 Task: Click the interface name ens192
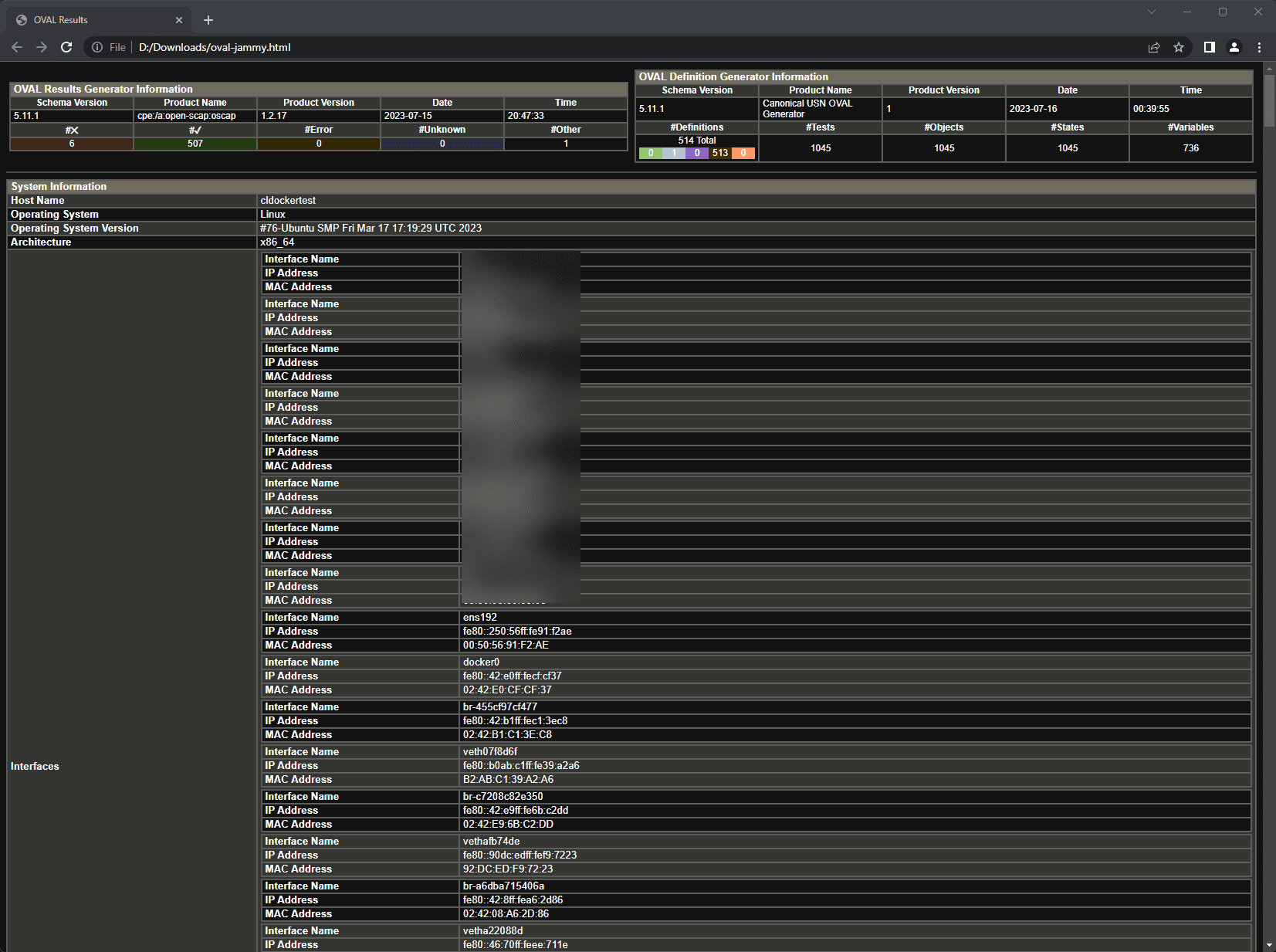point(480,618)
